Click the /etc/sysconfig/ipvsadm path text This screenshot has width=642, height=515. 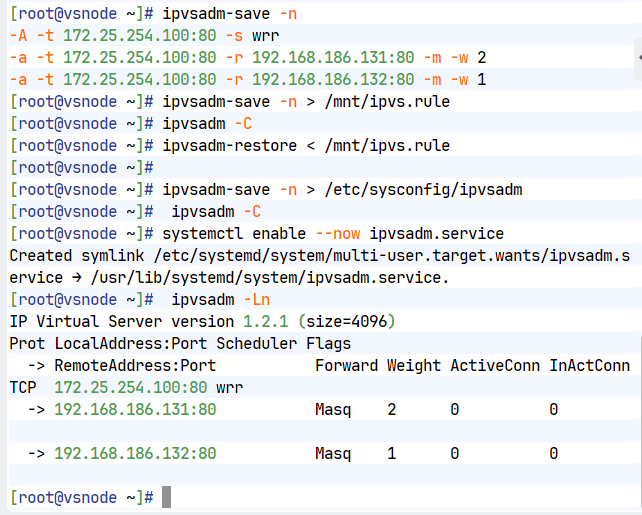coord(423,190)
